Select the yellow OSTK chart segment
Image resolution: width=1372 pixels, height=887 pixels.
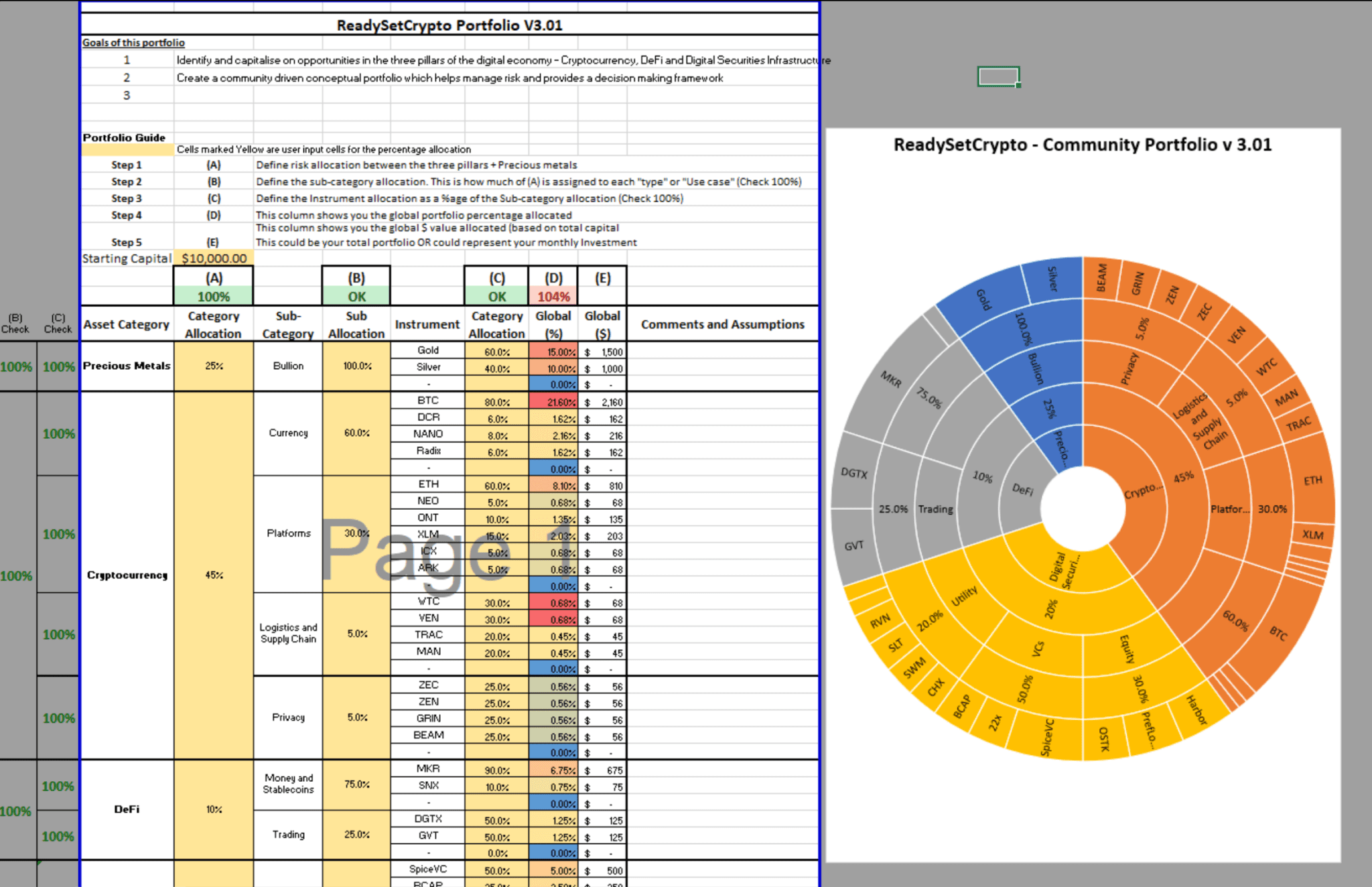pos(1105,739)
